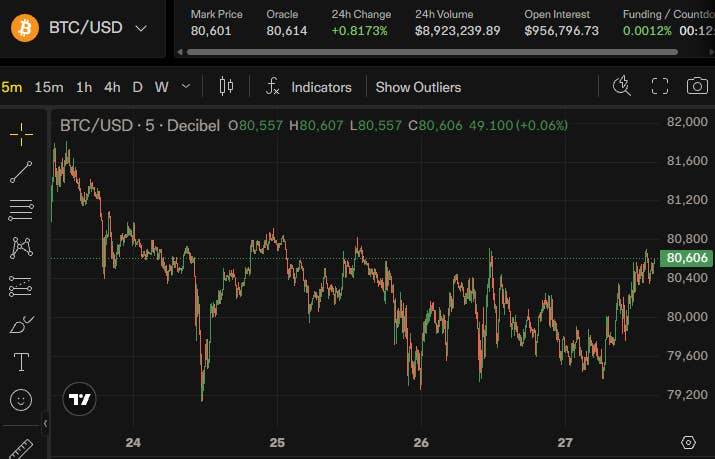Image resolution: width=715 pixels, height=459 pixels.
Task: Click the date label 27 on time axis
Action: pyautogui.click(x=565, y=443)
